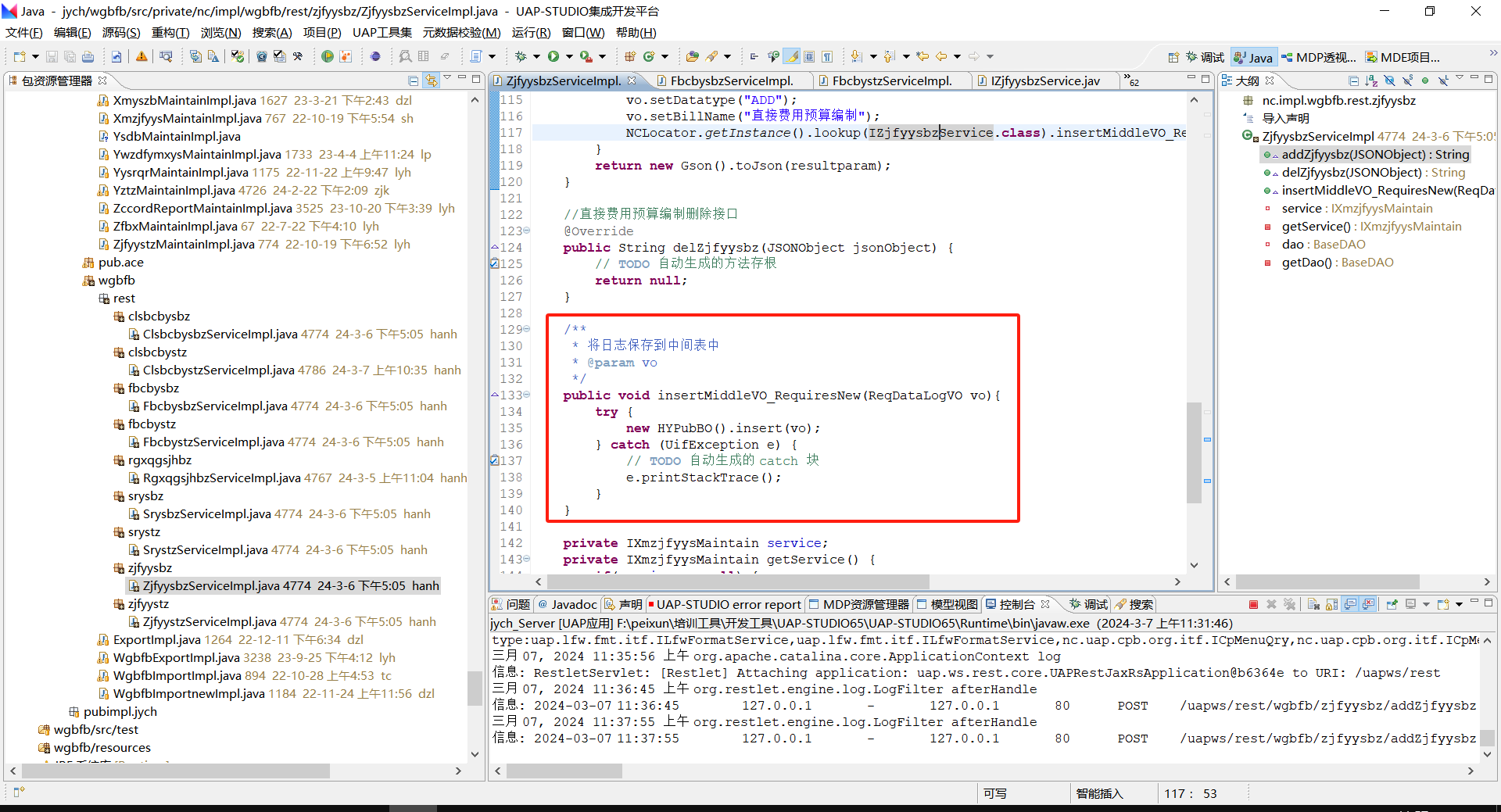Toggle Hide Static Members in outline
This screenshot has width=1501, height=812.
tap(1407, 80)
